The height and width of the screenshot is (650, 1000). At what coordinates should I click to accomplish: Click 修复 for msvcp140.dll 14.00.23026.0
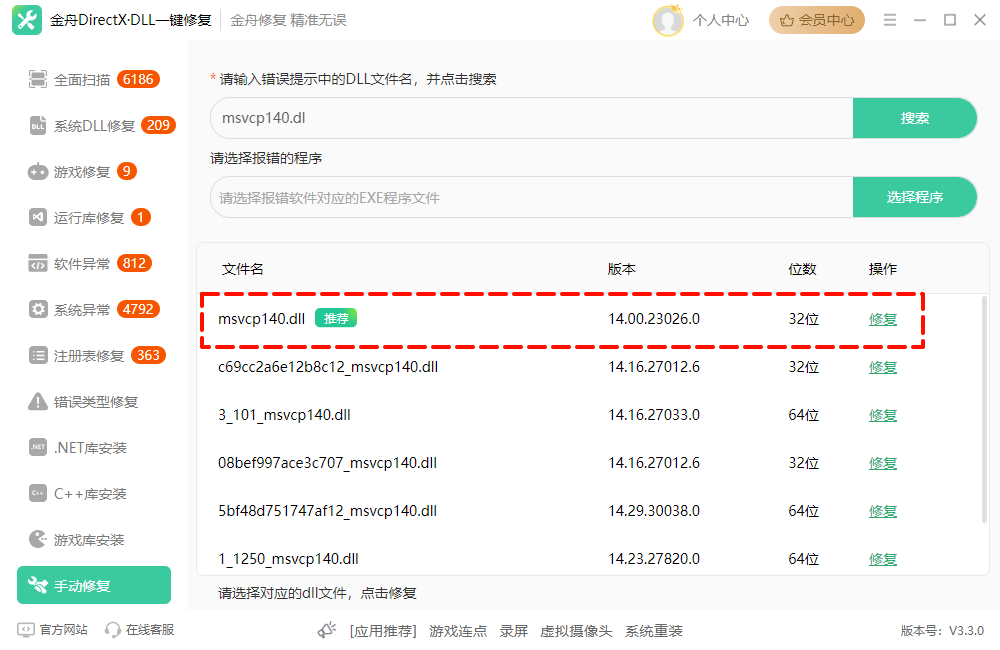click(x=883, y=319)
